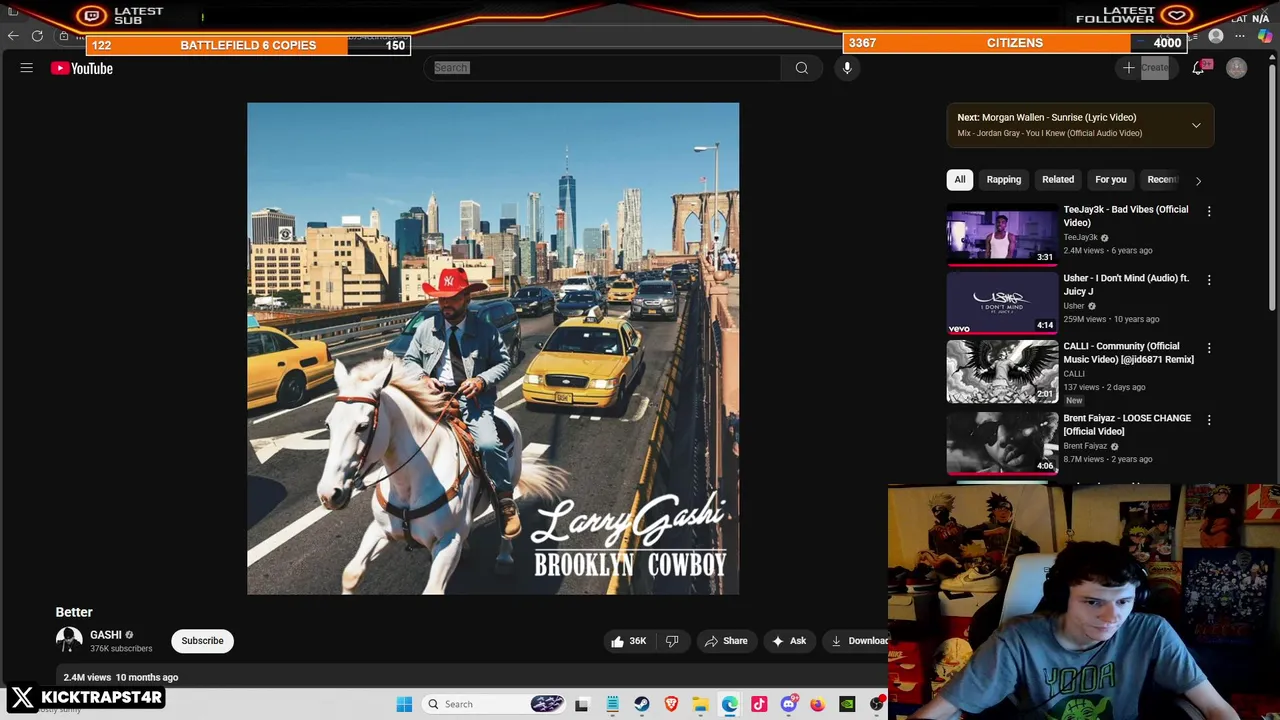Screen dimensions: 1280x720
Task: Open options for TeeJay3k Bad Vibes video
Action: pyautogui.click(x=1209, y=211)
